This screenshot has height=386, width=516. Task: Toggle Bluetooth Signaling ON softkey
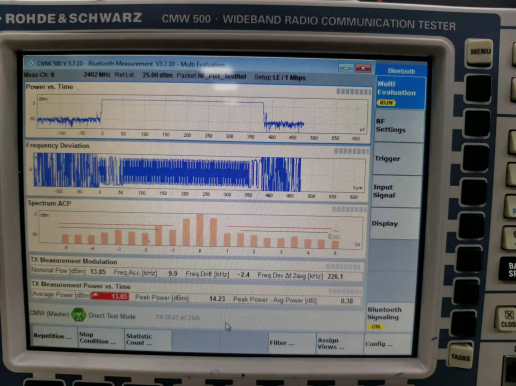click(389, 317)
